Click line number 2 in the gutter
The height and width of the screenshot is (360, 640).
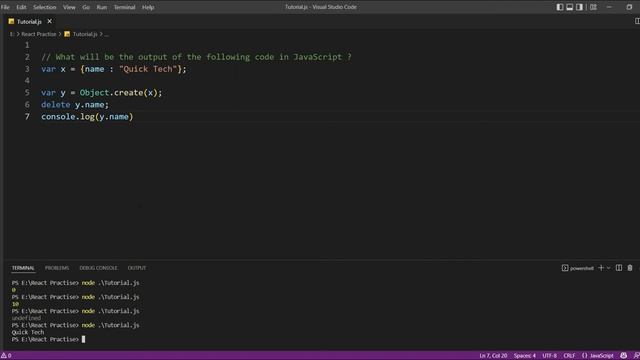click(27, 57)
